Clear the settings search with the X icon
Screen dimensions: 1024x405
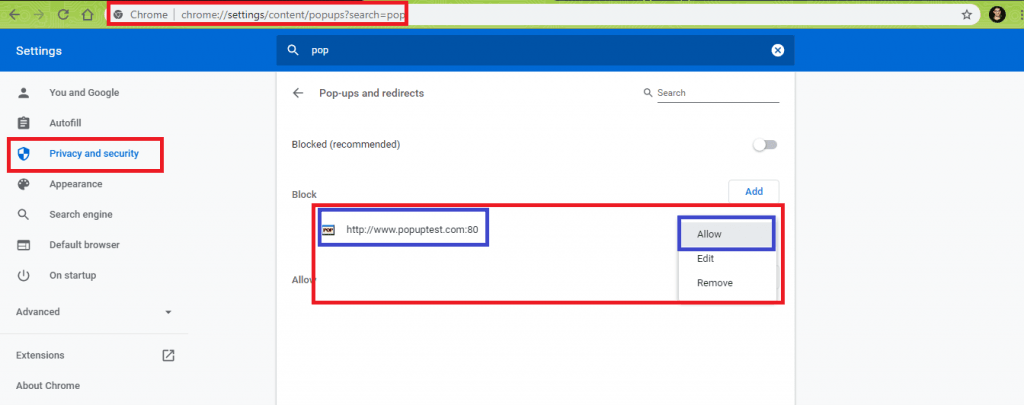coord(777,50)
